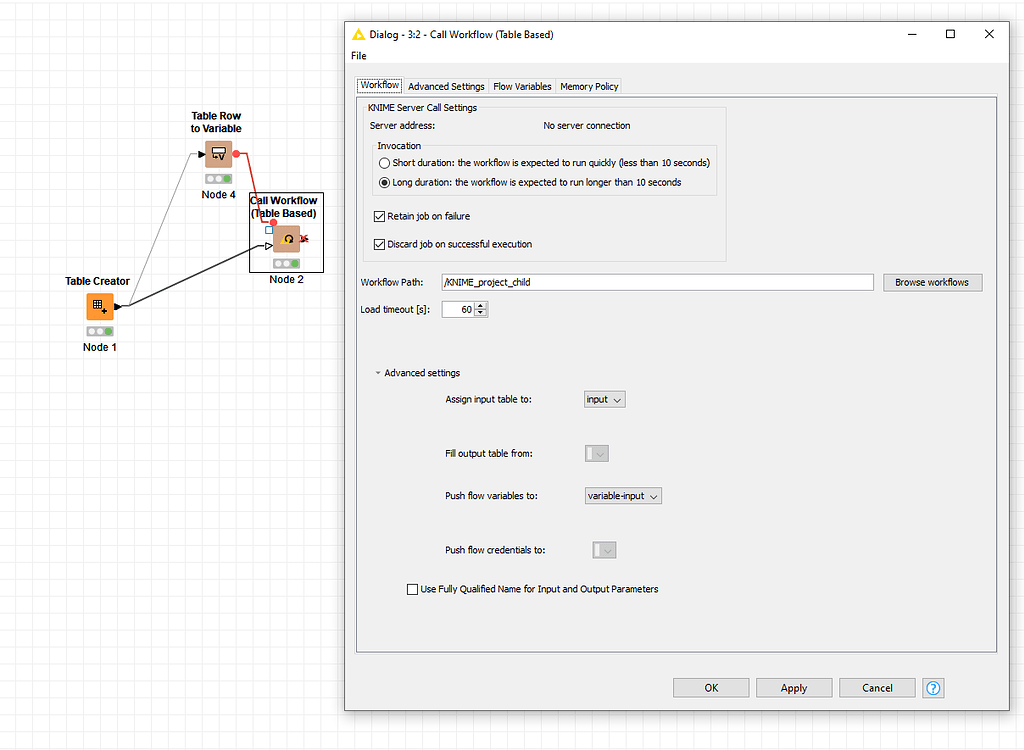The image size is (1024, 750).
Task: Click the Browse workflows button
Action: click(x=932, y=282)
